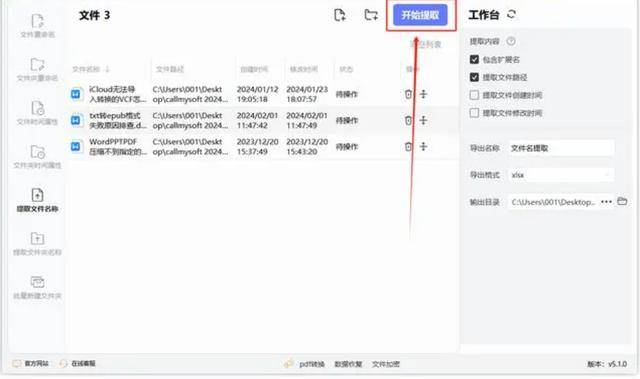Click the refresh icon beside 工作台
Image resolution: width=640 pixels, height=379 pixels.
(x=511, y=15)
